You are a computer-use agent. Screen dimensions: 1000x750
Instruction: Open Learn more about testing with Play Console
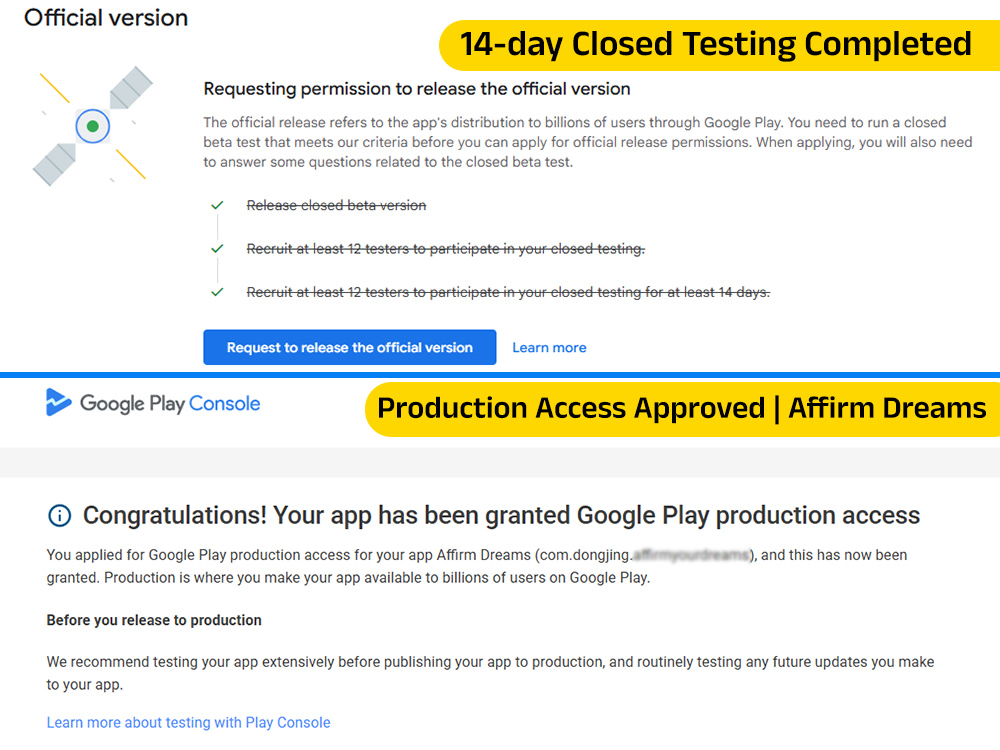[x=188, y=723]
